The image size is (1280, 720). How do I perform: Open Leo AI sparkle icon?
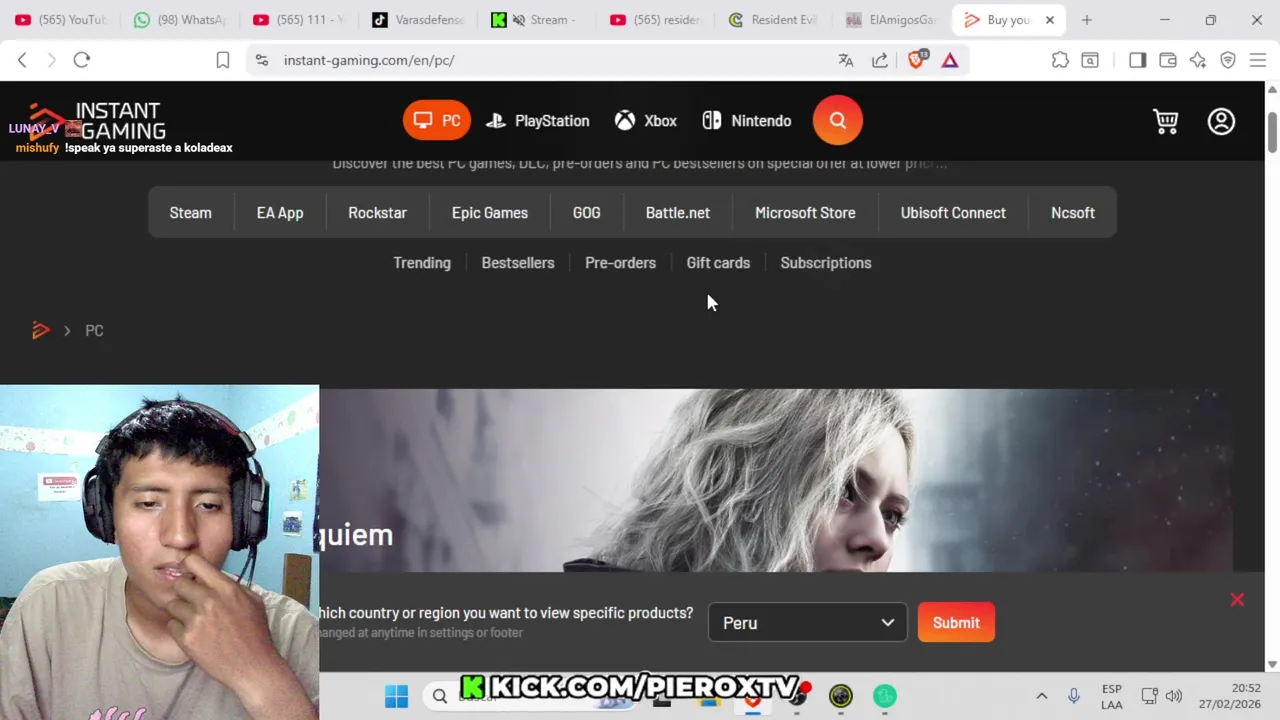click(x=1198, y=60)
